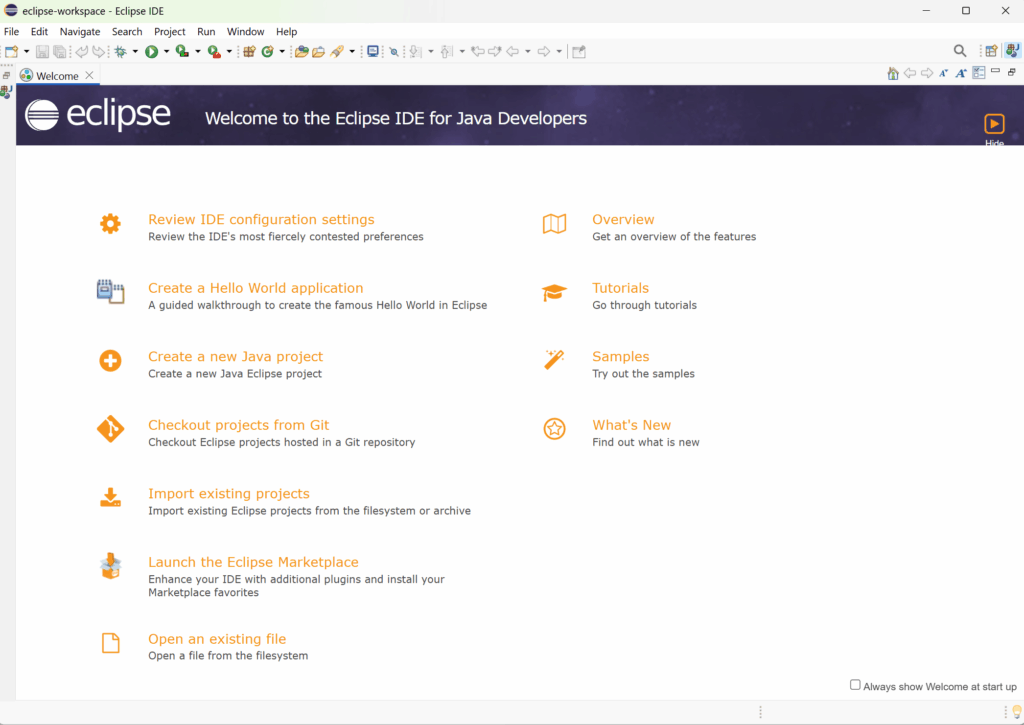The height and width of the screenshot is (725, 1024).
Task: Click the Next Annotation arrow icon
Action: [416, 52]
